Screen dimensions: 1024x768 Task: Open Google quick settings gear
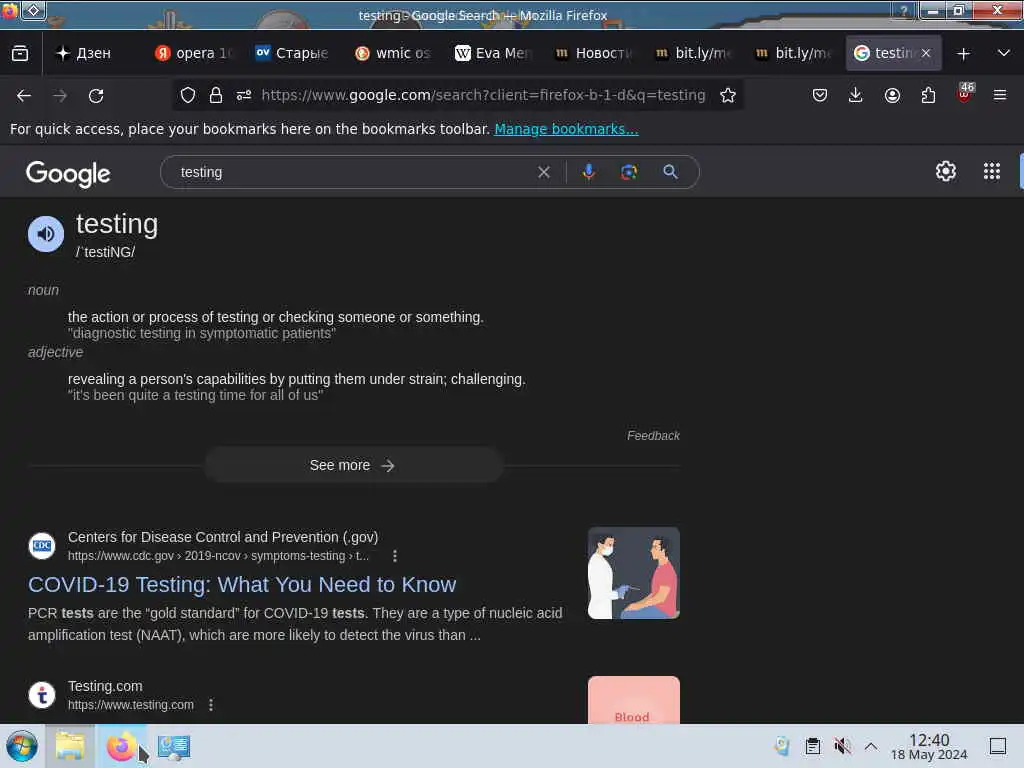point(946,171)
